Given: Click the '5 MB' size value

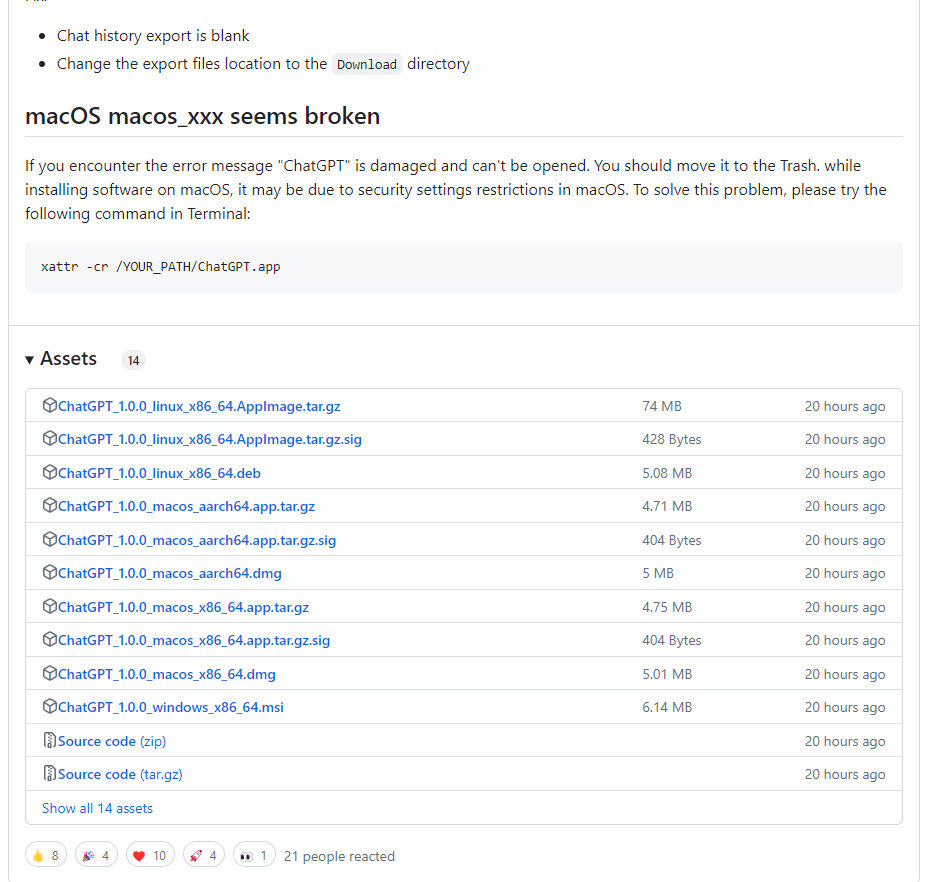Looking at the screenshot, I should tap(658, 574).
